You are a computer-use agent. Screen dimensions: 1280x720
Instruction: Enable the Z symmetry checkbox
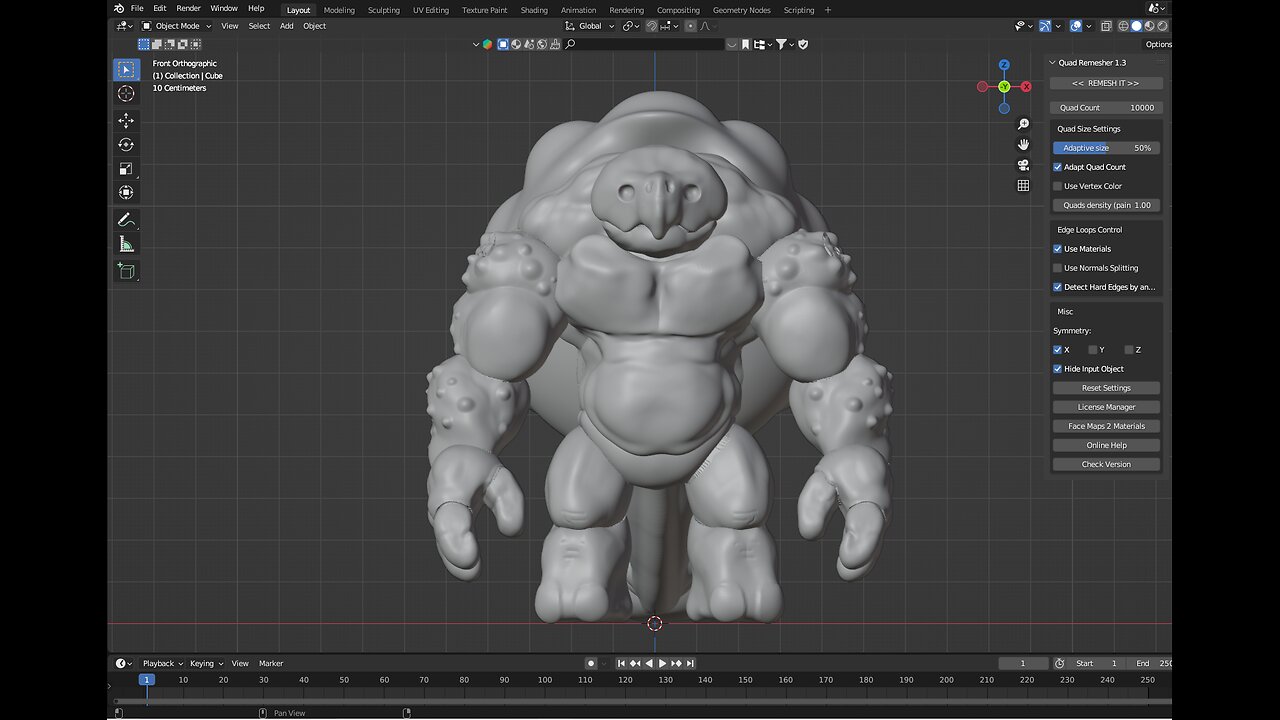point(1129,350)
